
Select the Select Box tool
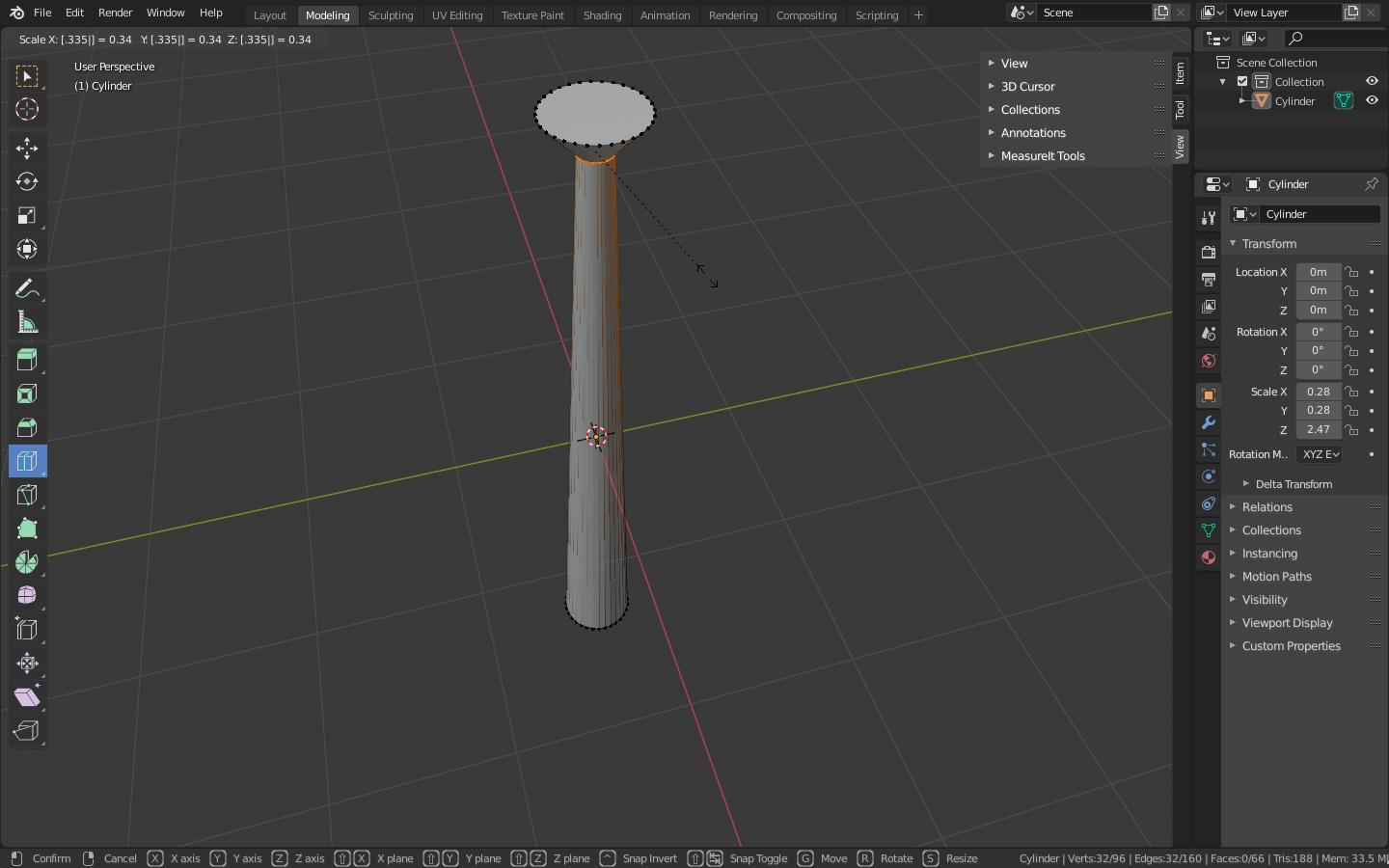coord(27,75)
